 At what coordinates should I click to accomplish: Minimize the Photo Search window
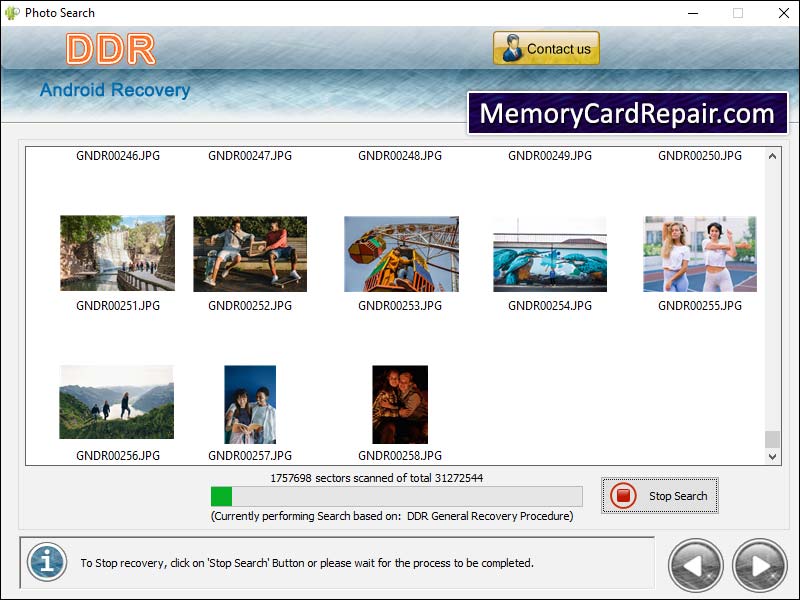[693, 13]
